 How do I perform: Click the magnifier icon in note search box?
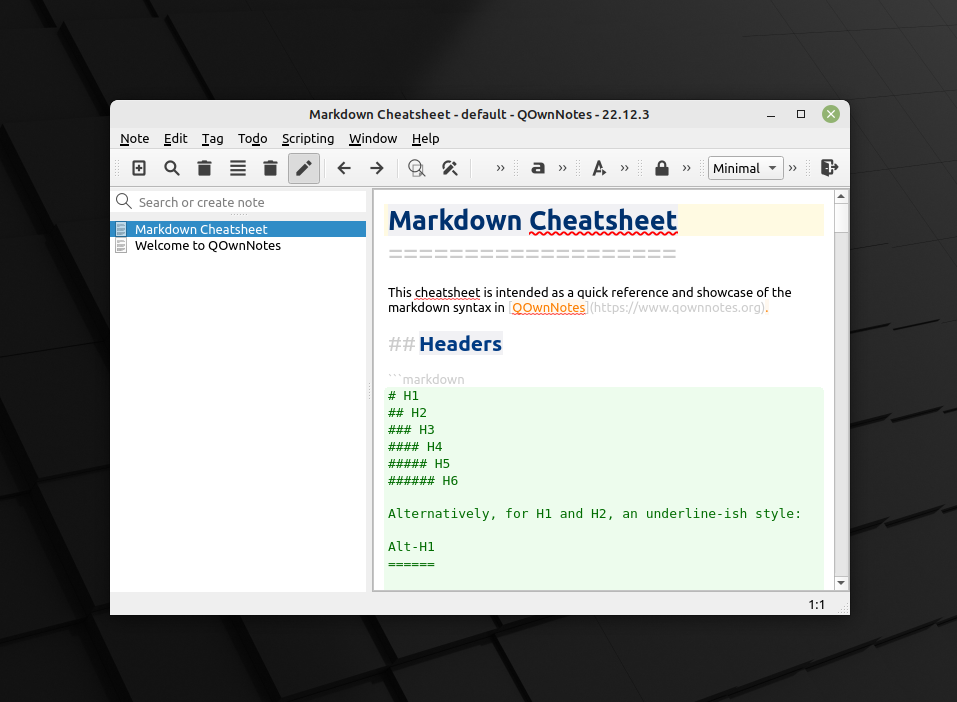(124, 201)
